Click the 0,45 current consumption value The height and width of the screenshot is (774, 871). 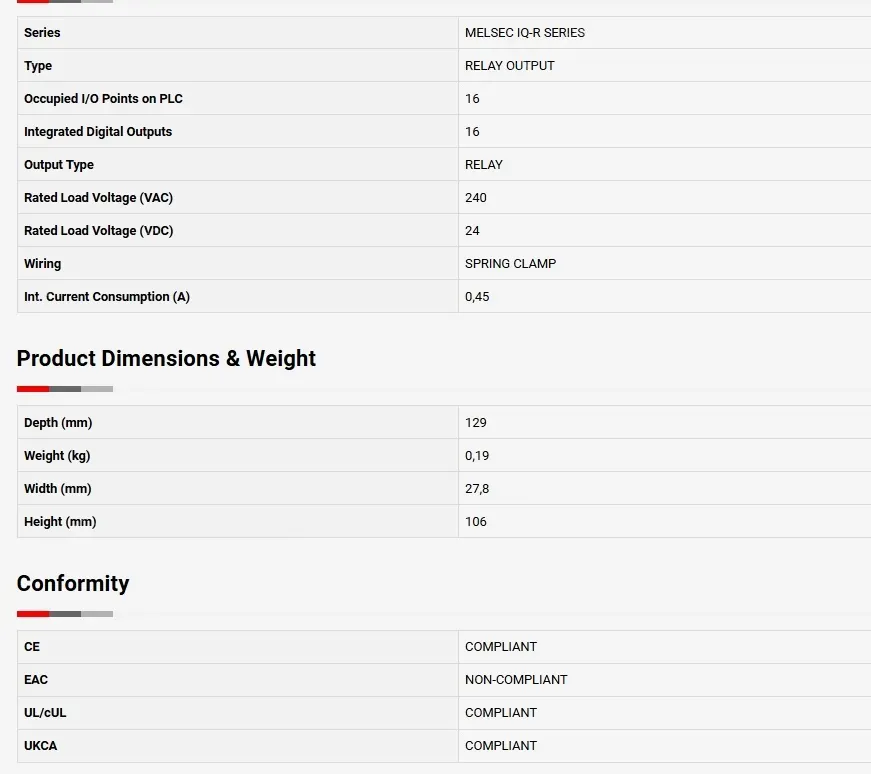(477, 297)
